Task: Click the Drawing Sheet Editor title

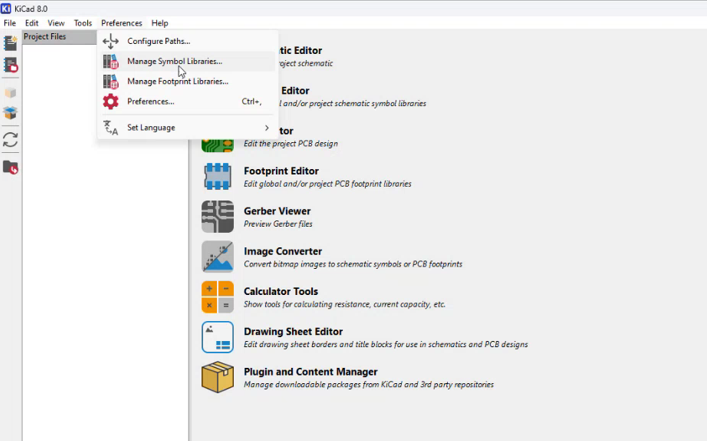Action: tap(293, 331)
